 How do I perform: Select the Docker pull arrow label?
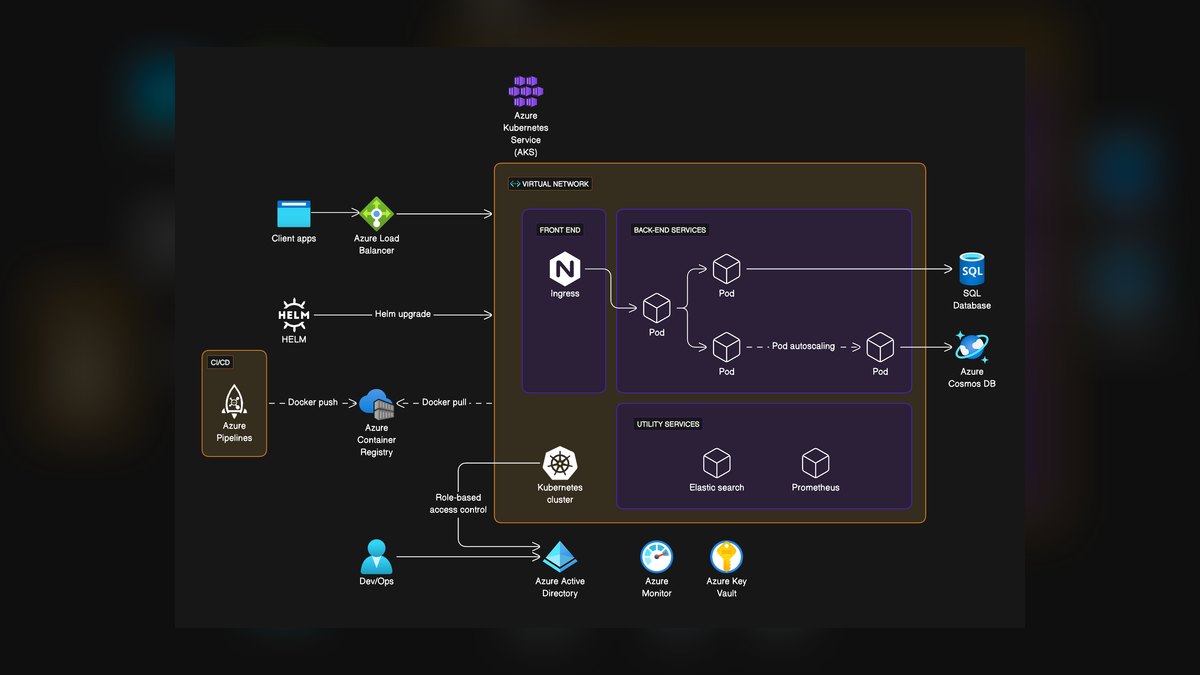(444, 403)
